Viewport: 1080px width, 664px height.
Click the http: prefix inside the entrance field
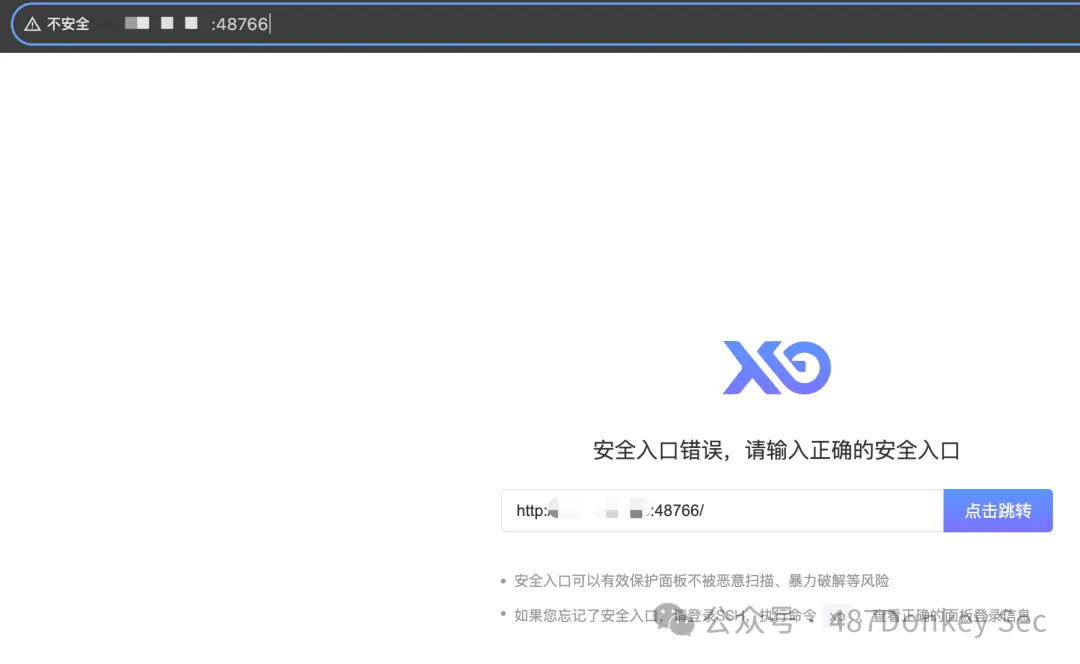531,511
